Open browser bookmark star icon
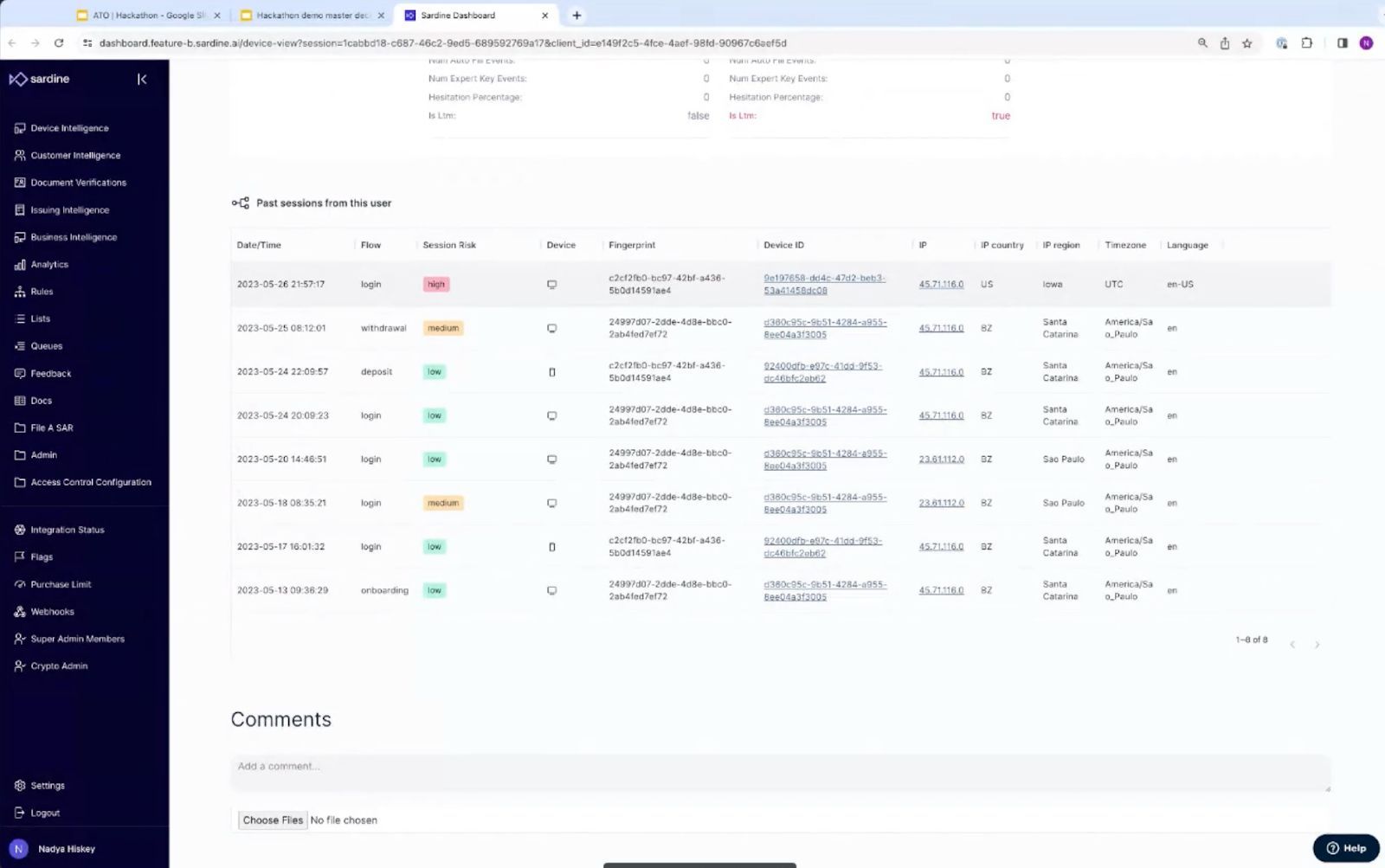 pos(1247,43)
